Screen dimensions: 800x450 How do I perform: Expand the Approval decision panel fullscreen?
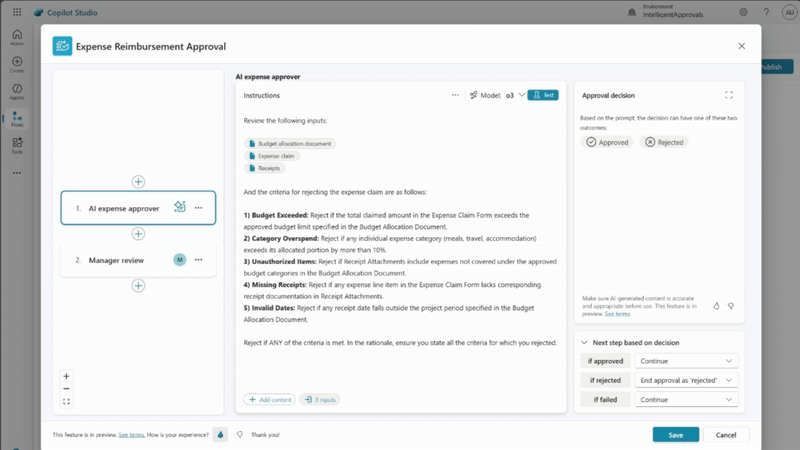click(728, 95)
